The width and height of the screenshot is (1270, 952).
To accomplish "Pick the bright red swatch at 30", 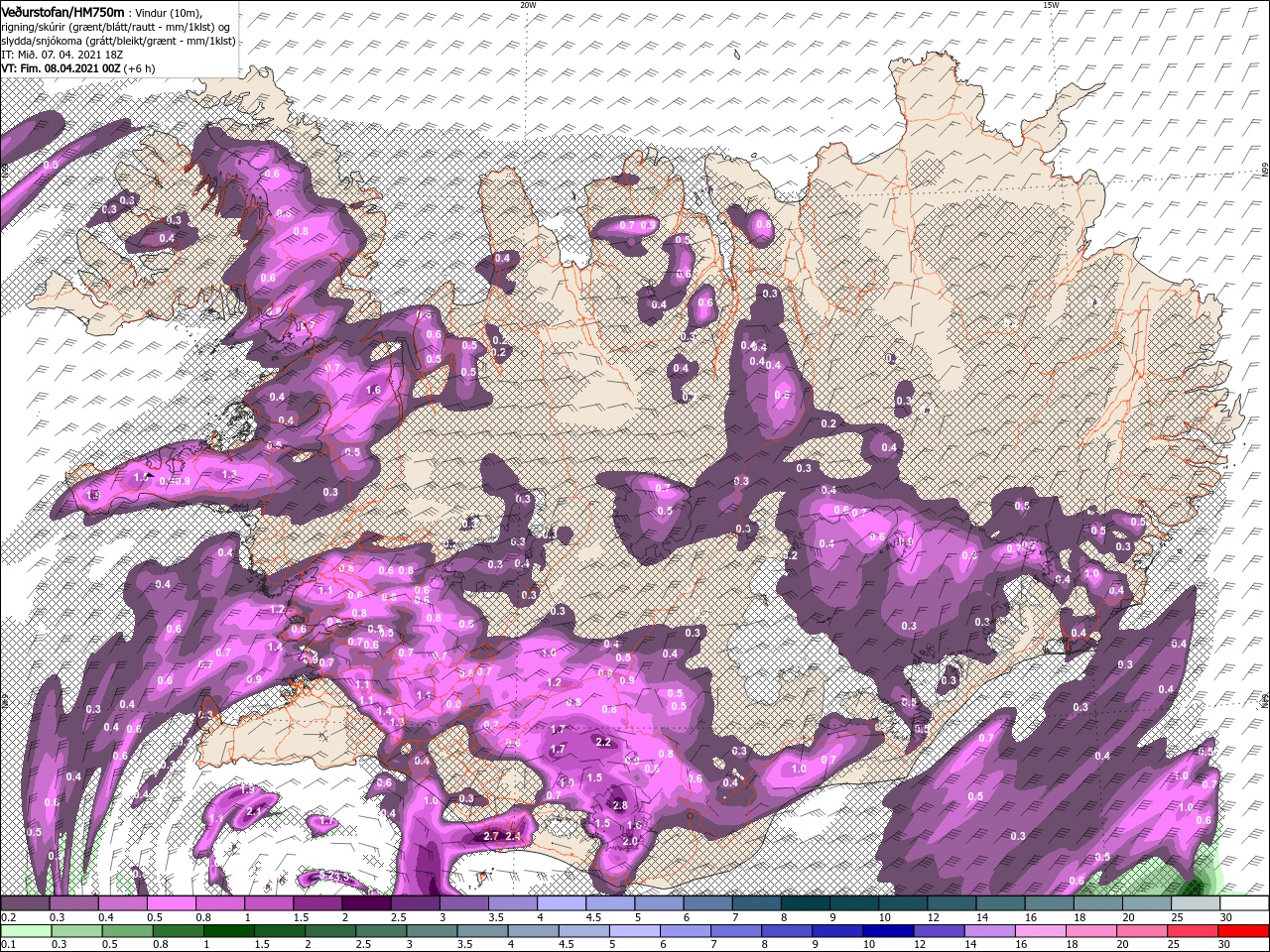I will 1242,931.
